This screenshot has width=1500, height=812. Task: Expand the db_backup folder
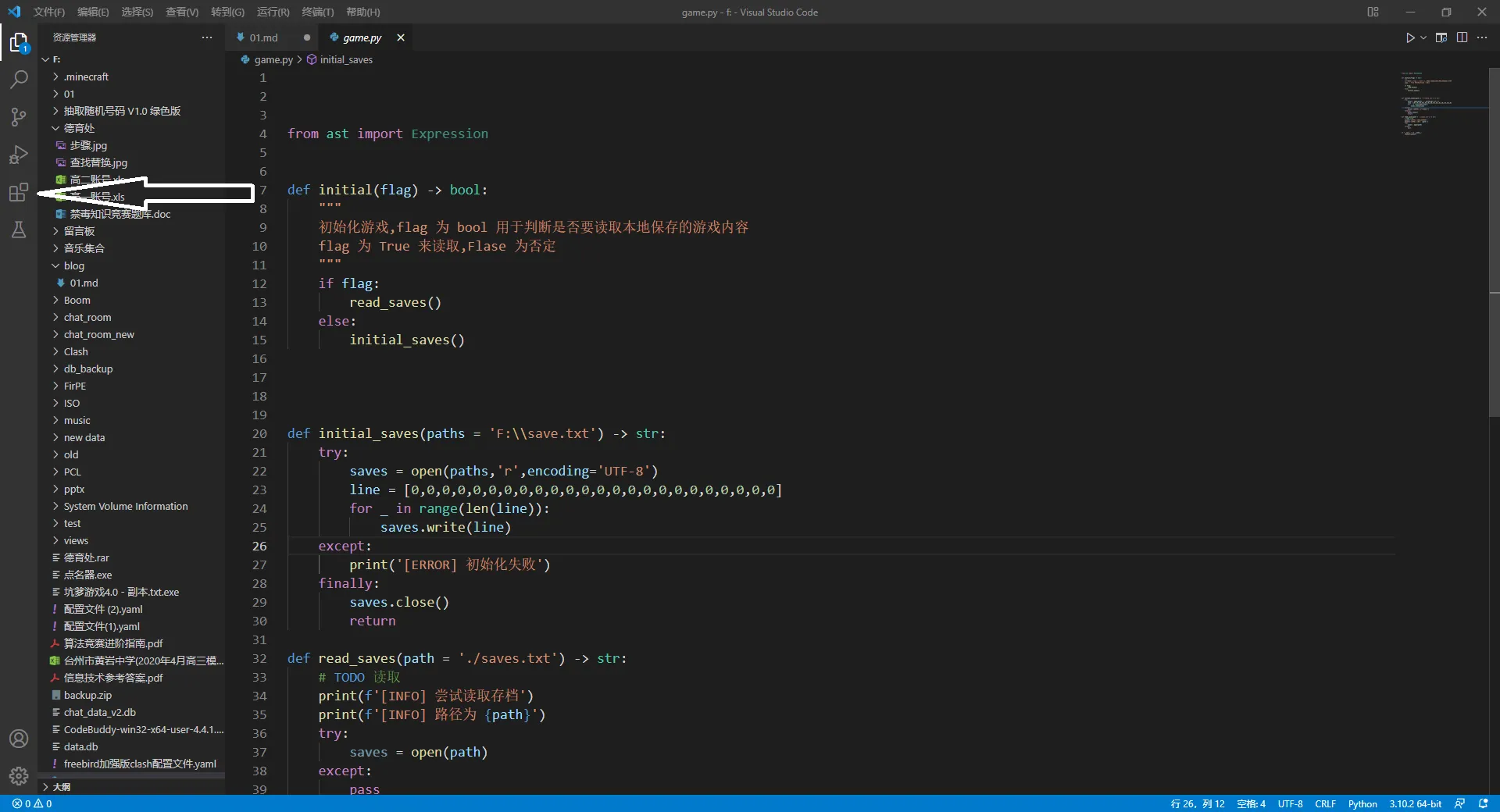pos(131,369)
